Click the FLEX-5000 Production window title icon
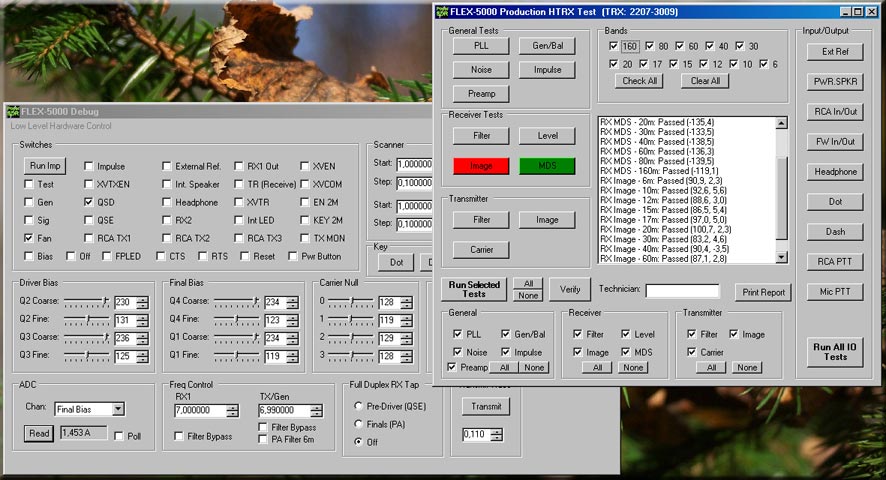886x480 pixels. 442,11
